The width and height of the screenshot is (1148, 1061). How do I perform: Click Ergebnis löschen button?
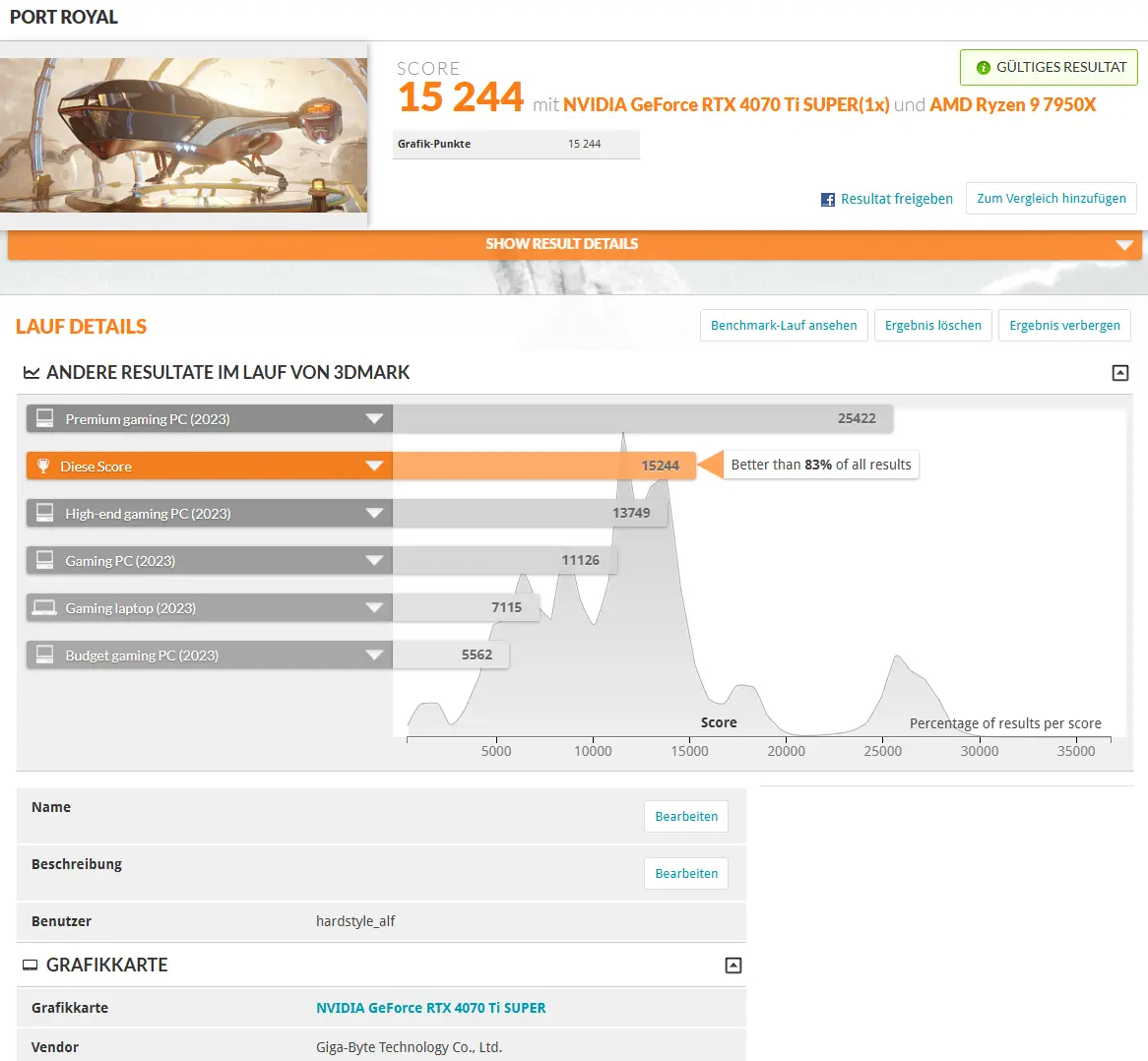tap(932, 326)
